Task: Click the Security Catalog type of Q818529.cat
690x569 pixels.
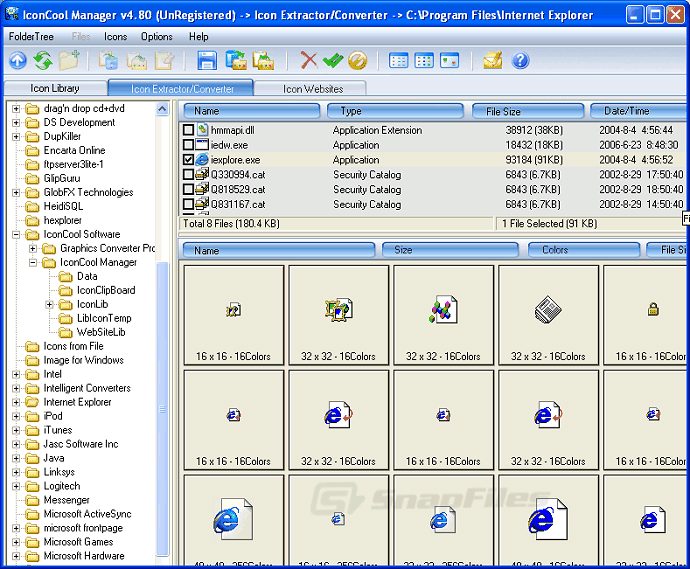Action: [x=367, y=190]
